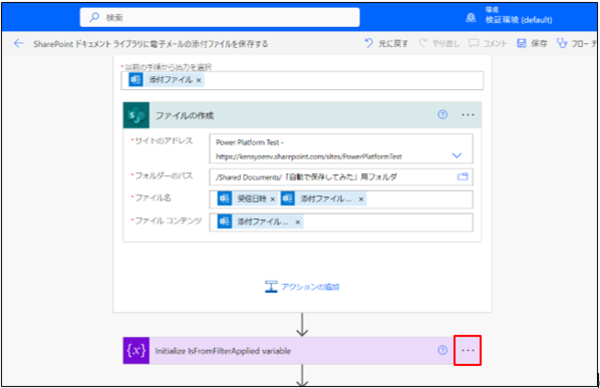The height and width of the screenshot is (388, 600).
Task: Open the environment picker icon
Action: coord(471,18)
